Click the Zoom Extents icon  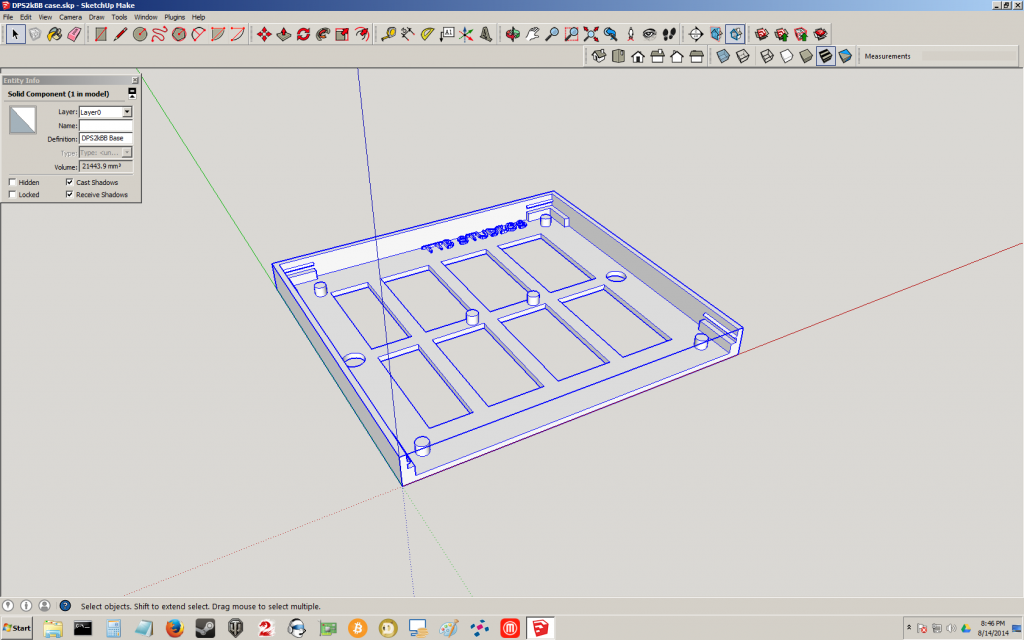(591, 34)
